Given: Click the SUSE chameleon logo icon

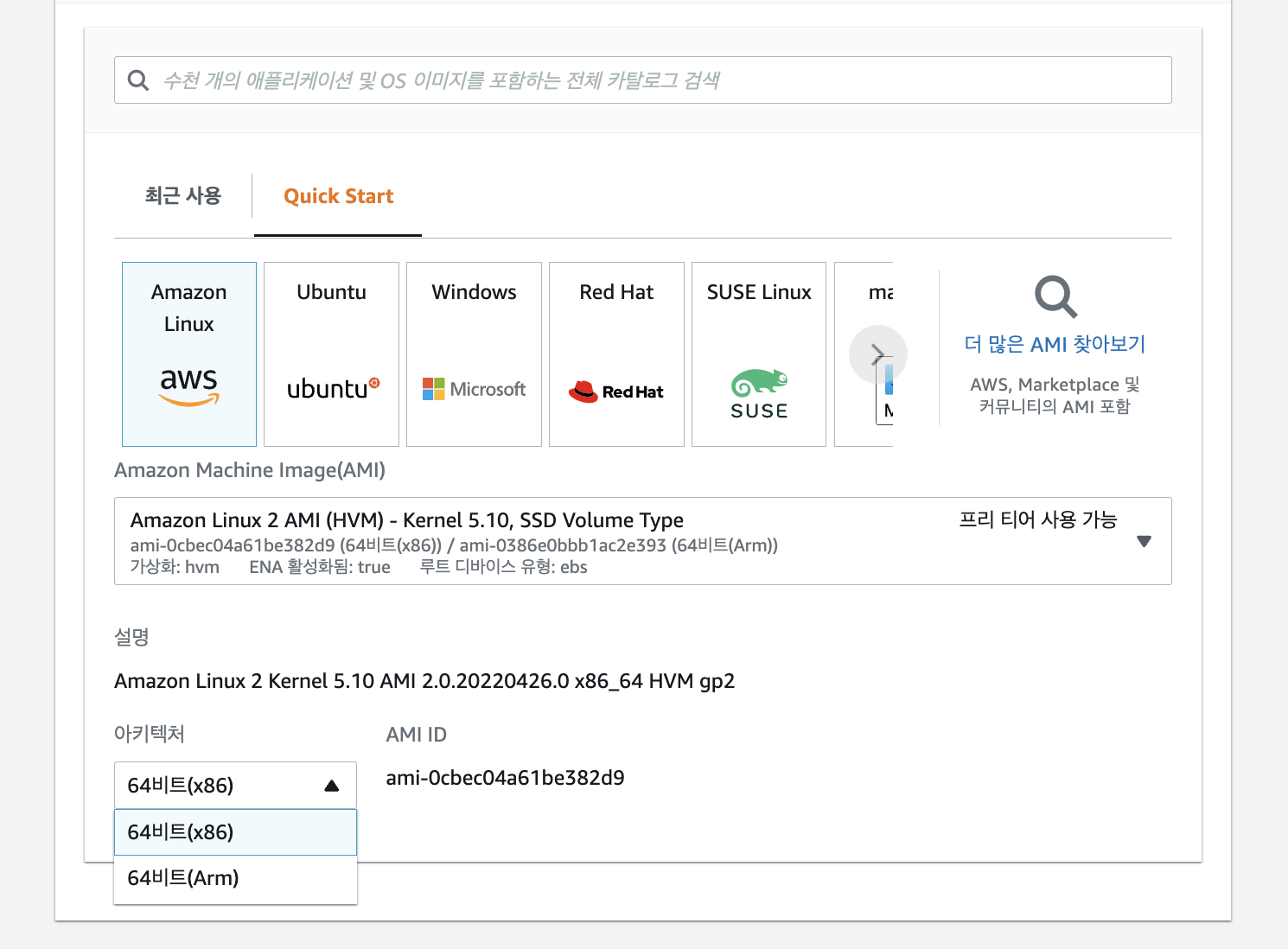Looking at the screenshot, I should click(759, 394).
